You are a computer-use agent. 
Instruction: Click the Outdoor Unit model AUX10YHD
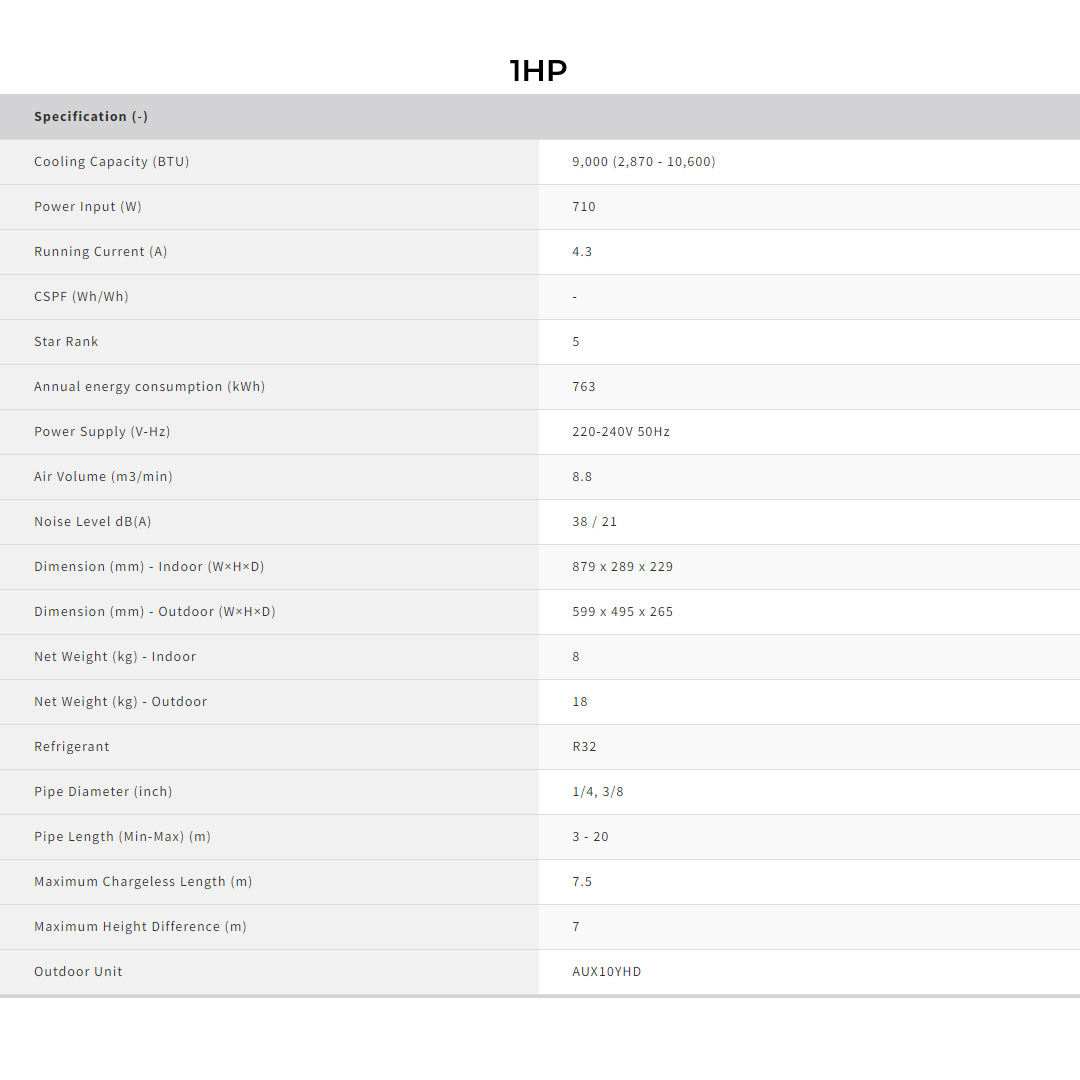tap(606, 972)
